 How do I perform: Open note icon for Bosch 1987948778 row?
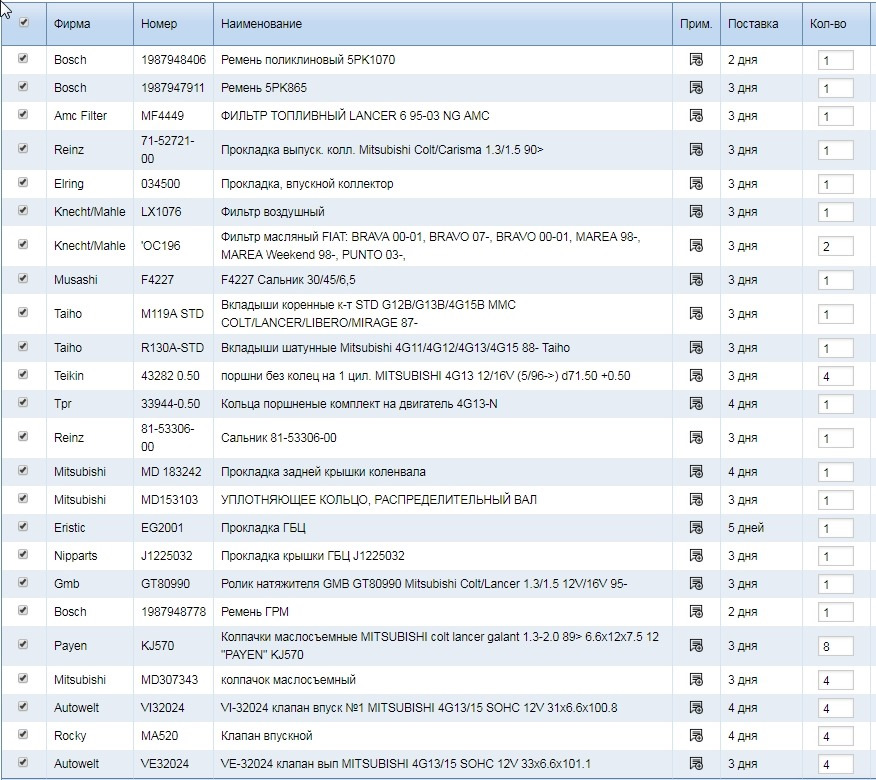click(696, 612)
